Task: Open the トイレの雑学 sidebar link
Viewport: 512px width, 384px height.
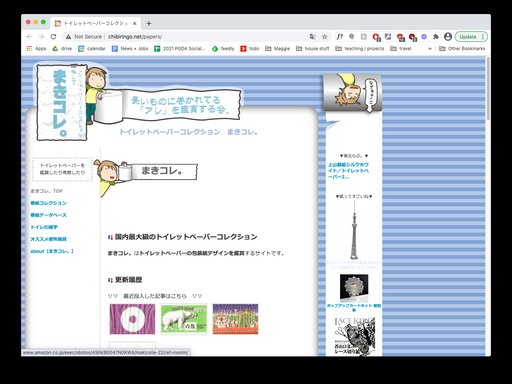Action: pos(44,227)
